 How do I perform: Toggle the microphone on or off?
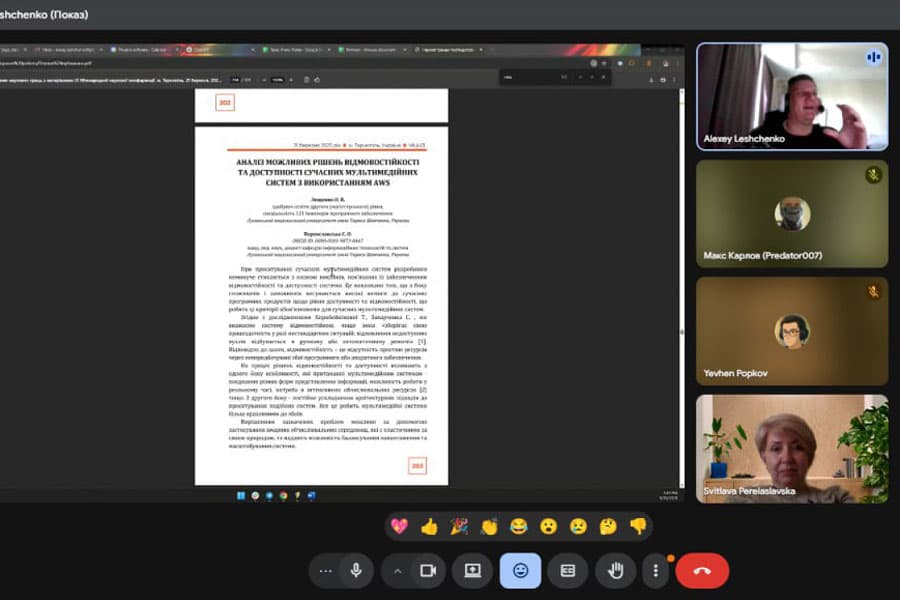pyautogui.click(x=354, y=570)
